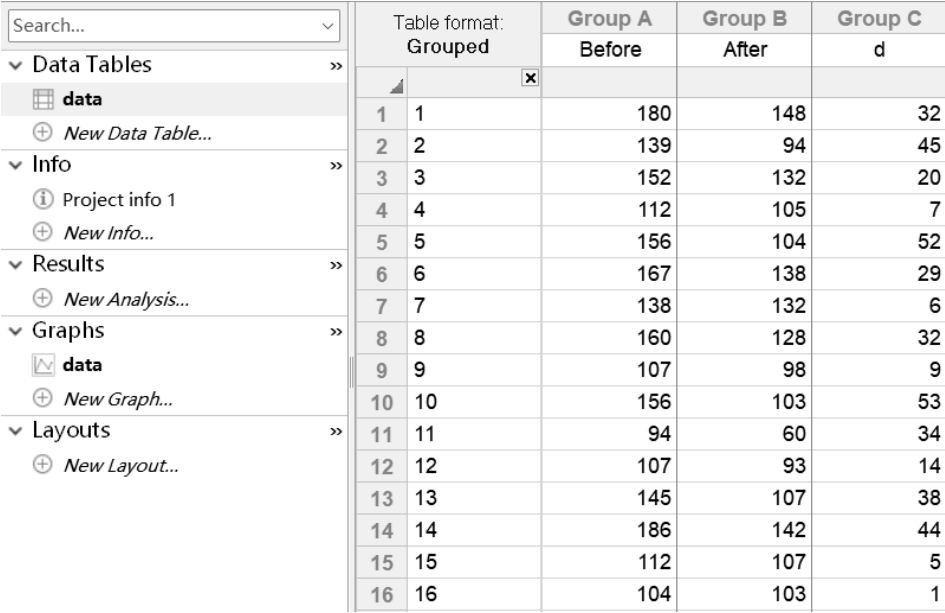Collapse the Layouts section chevron

pyautogui.click(x=12, y=432)
